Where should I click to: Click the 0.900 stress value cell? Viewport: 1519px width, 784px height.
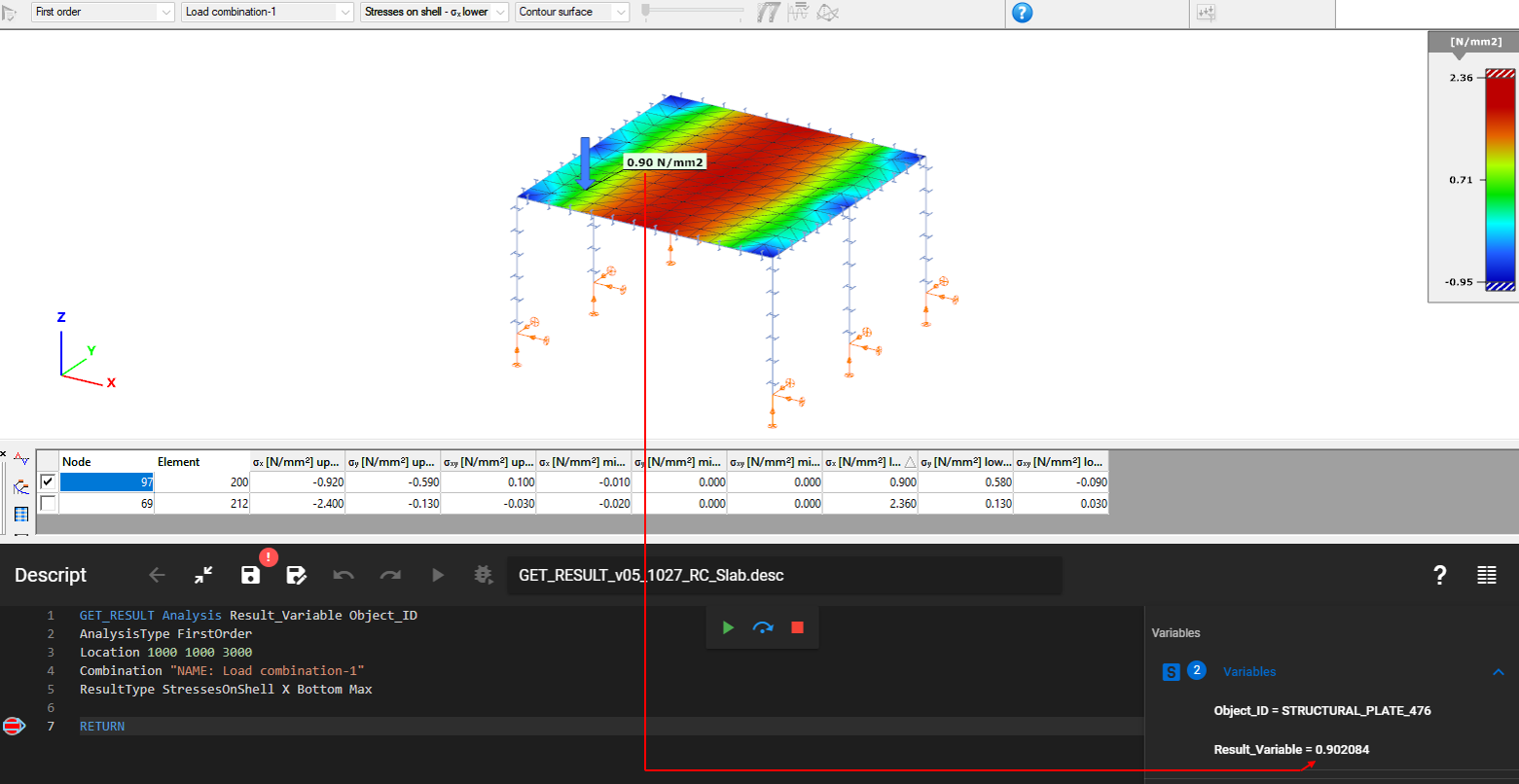(x=870, y=482)
